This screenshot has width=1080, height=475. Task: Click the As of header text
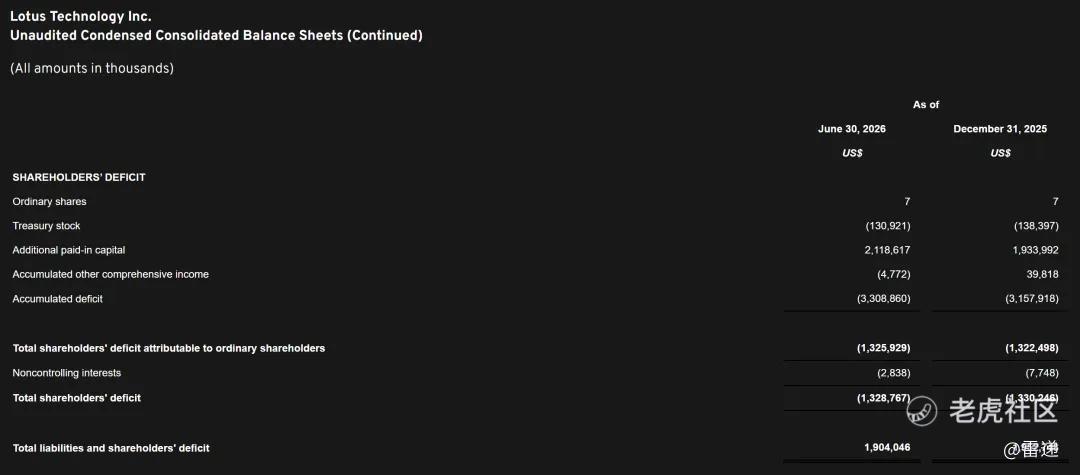click(926, 105)
